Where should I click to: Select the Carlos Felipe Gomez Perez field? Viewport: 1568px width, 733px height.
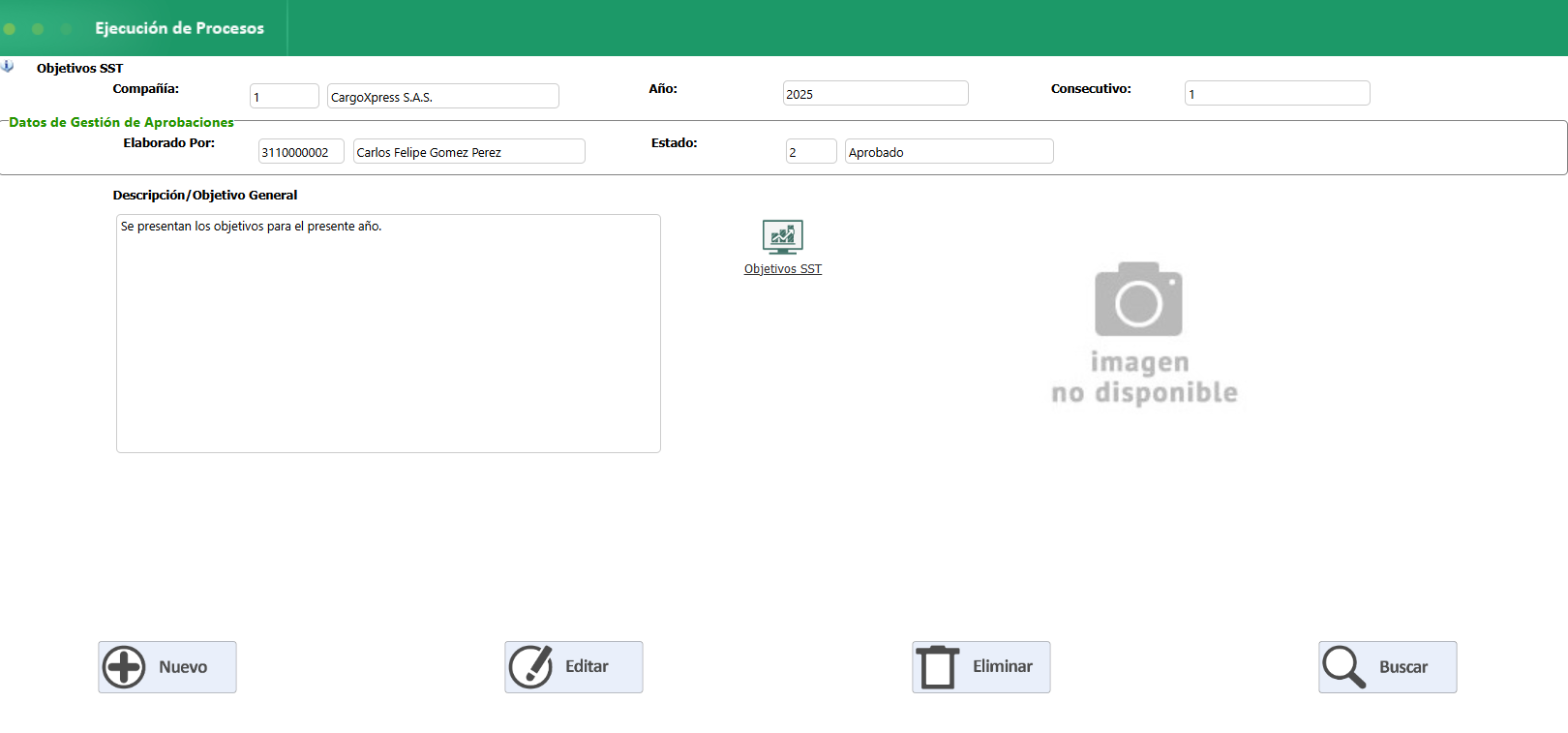coord(469,151)
